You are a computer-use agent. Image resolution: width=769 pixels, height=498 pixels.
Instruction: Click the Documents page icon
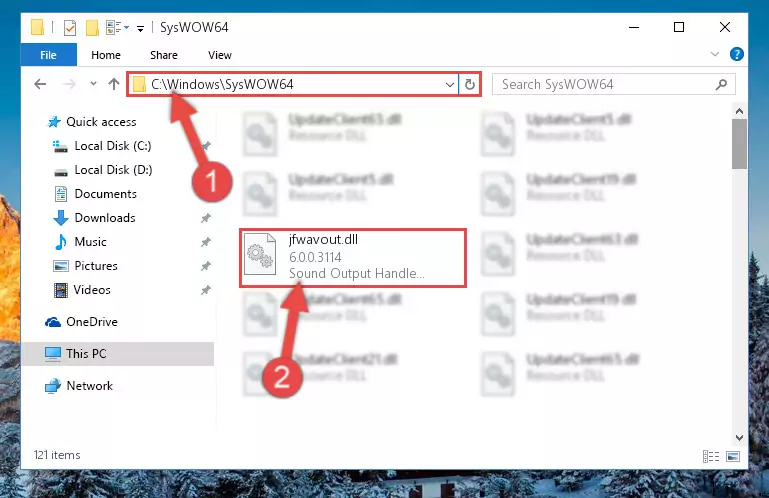click(61, 194)
